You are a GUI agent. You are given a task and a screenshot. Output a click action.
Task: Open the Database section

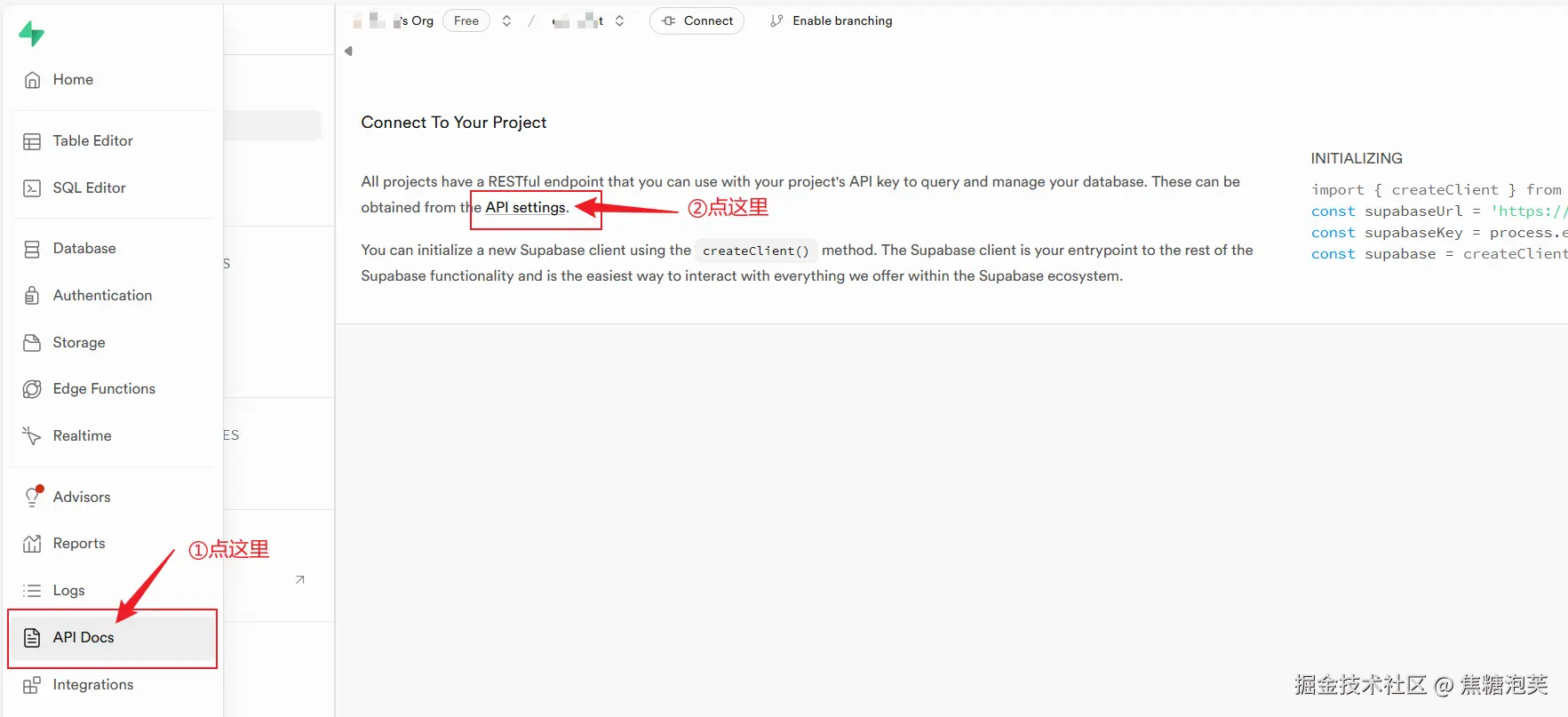click(112, 249)
